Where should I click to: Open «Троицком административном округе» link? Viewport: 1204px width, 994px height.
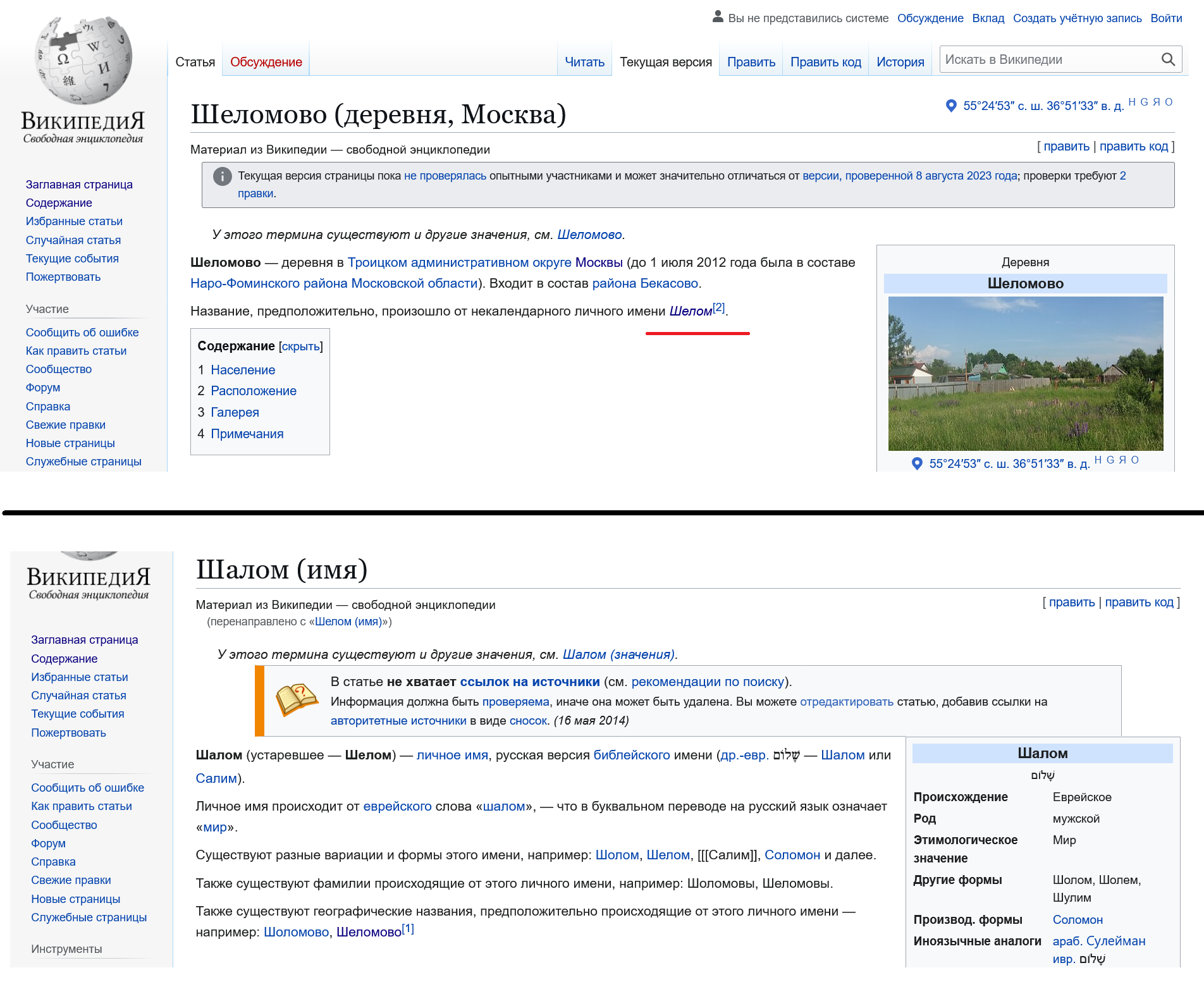pyautogui.click(x=460, y=262)
